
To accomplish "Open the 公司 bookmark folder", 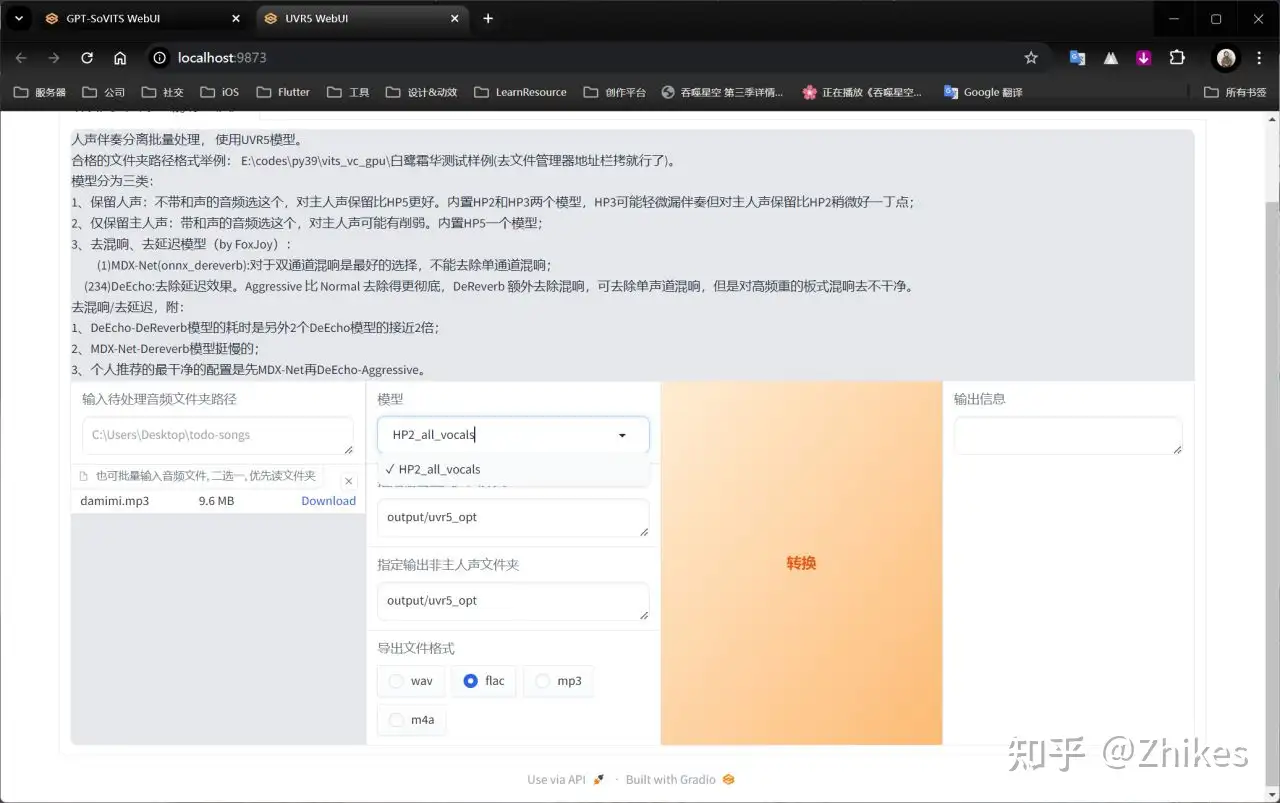I will (x=104, y=92).
